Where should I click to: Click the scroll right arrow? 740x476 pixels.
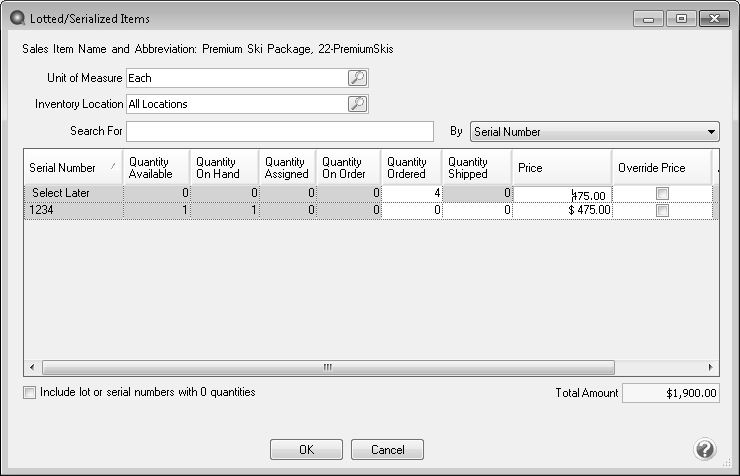[x=711, y=367]
